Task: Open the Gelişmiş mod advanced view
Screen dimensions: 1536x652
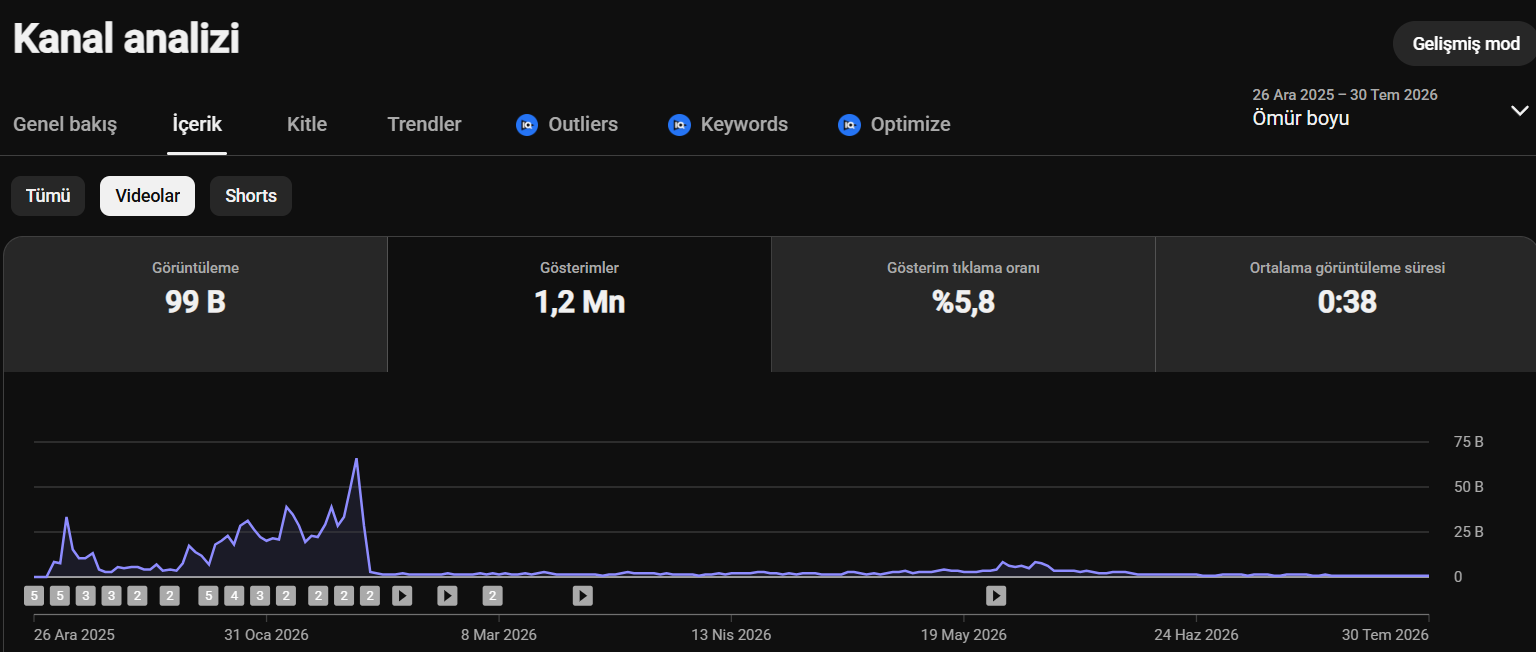Action: click(1465, 44)
